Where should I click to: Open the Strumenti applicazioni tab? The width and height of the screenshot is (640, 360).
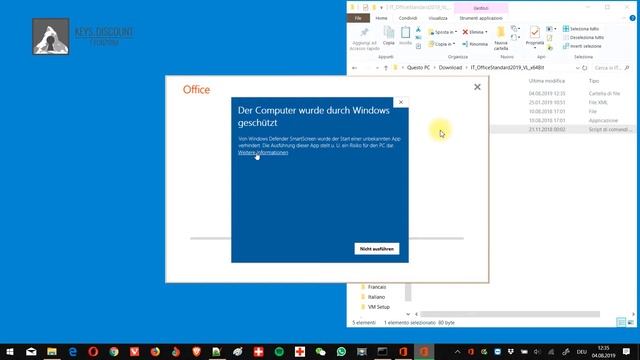[481, 18]
